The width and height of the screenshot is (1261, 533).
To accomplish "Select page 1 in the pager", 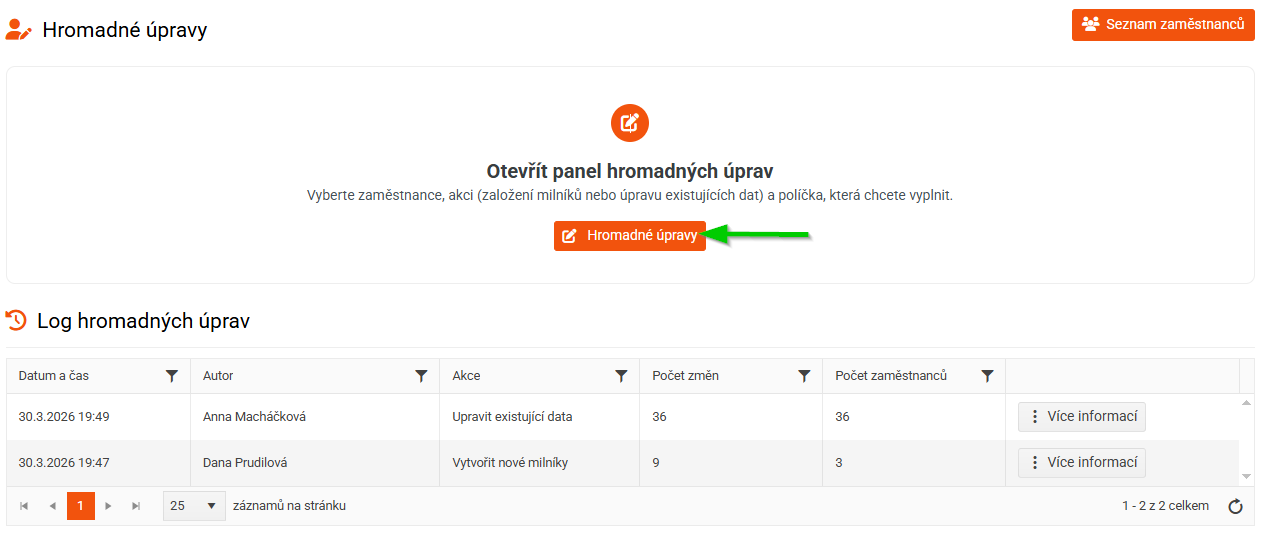I will (x=80, y=506).
